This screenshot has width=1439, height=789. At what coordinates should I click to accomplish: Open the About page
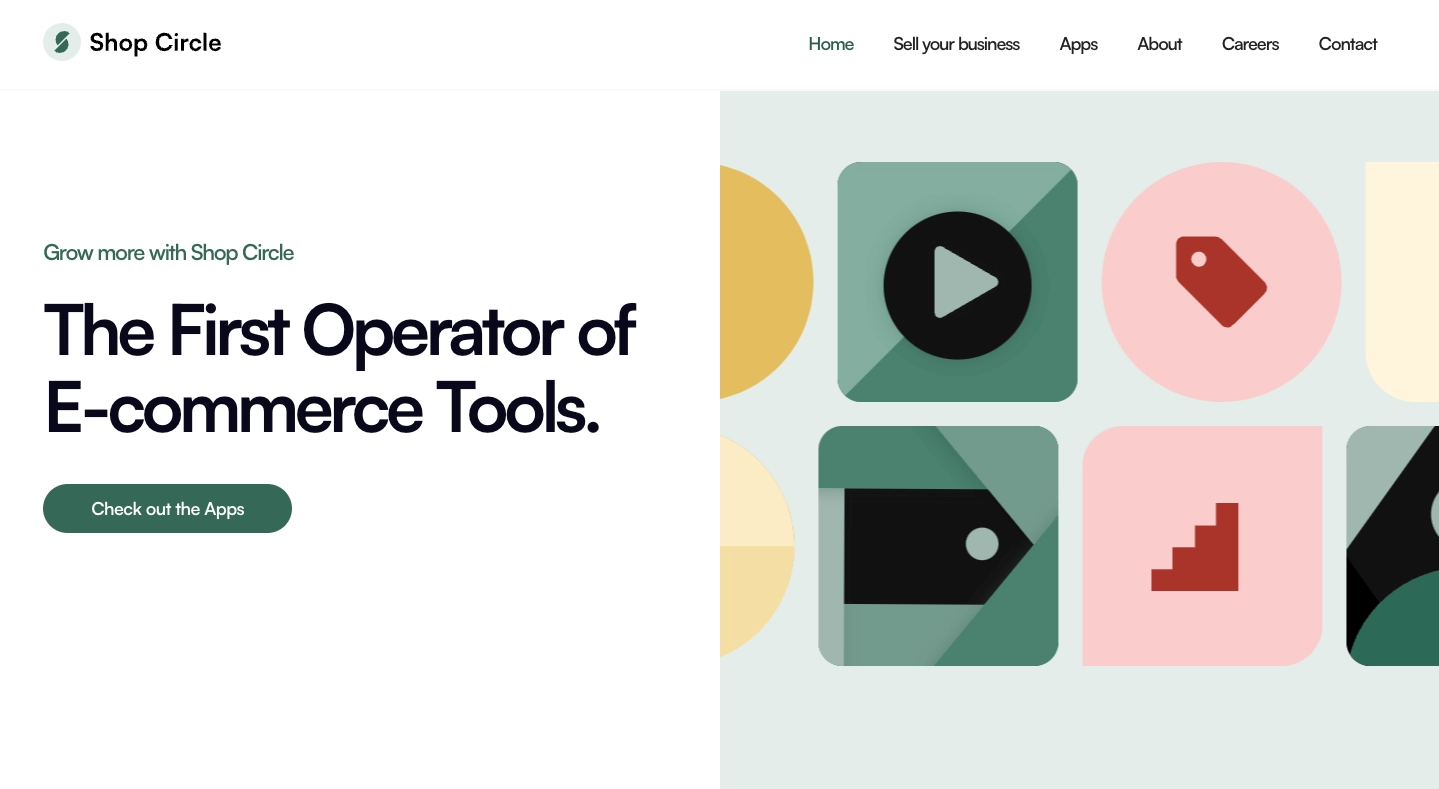(1159, 44)
